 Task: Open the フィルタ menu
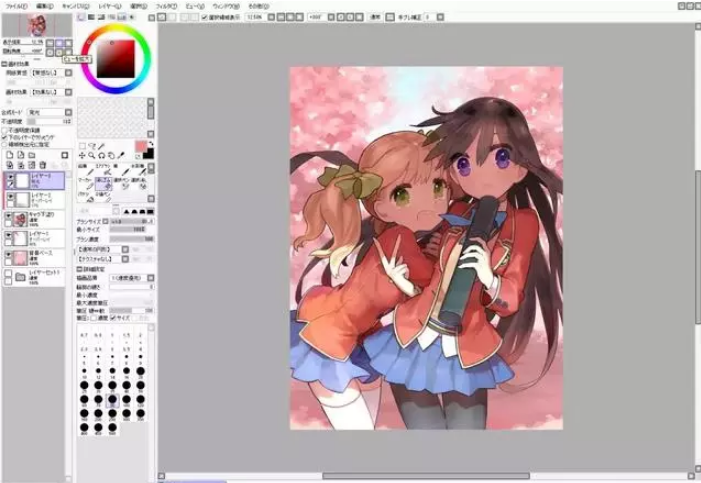166,6
